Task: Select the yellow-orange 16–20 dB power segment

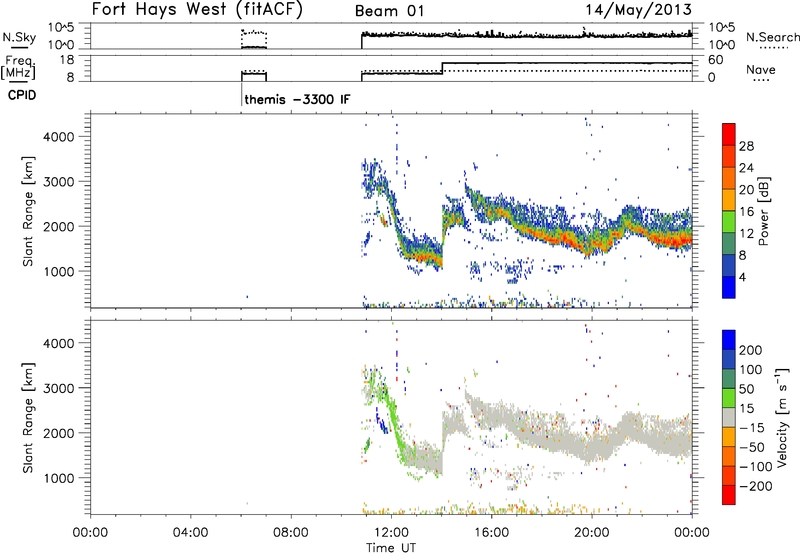Action: (729, 199)
